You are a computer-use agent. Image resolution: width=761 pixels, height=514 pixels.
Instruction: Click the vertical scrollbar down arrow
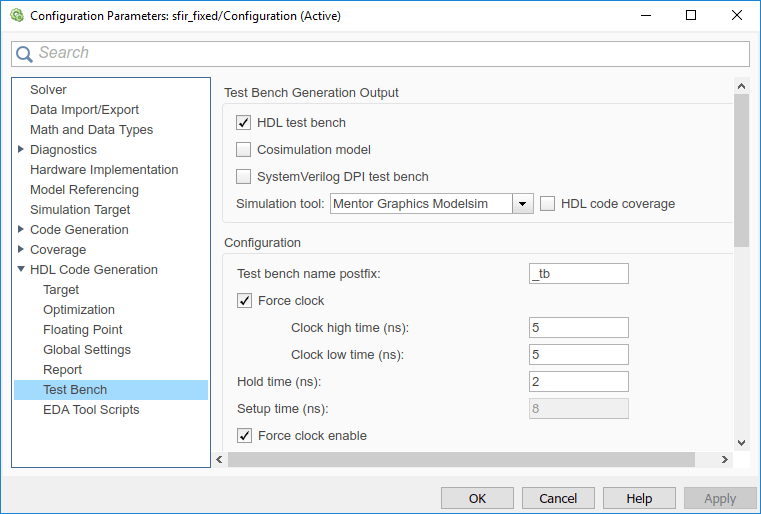point(741,443)
